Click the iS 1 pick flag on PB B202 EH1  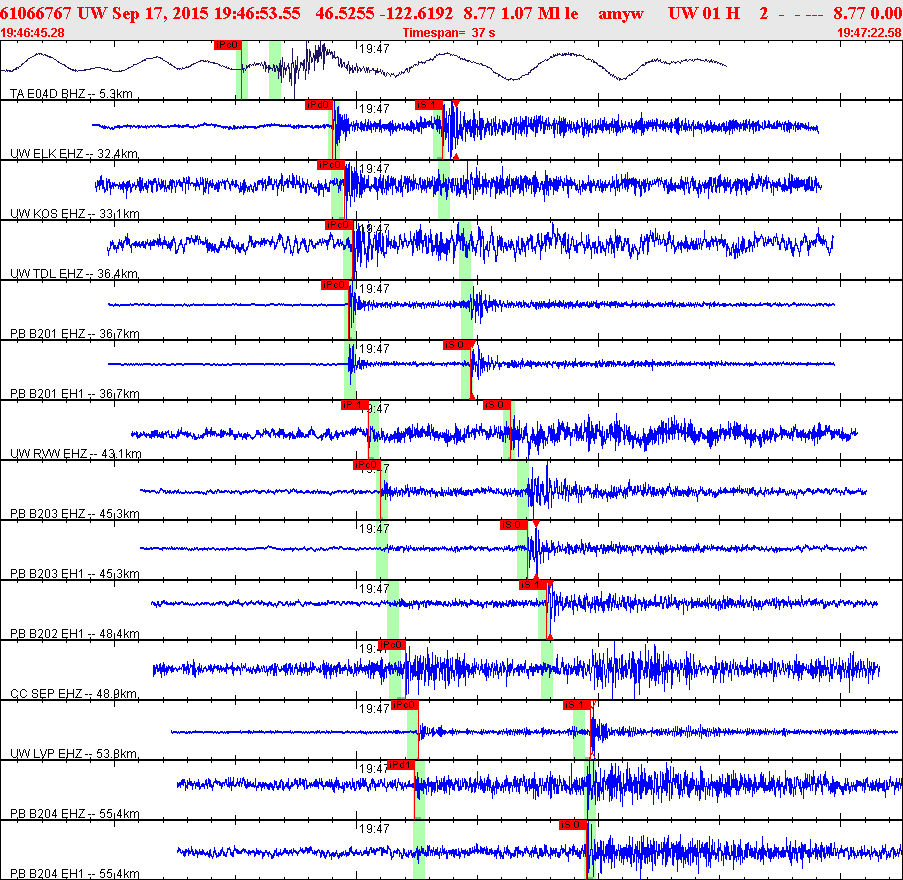point(533,585)
